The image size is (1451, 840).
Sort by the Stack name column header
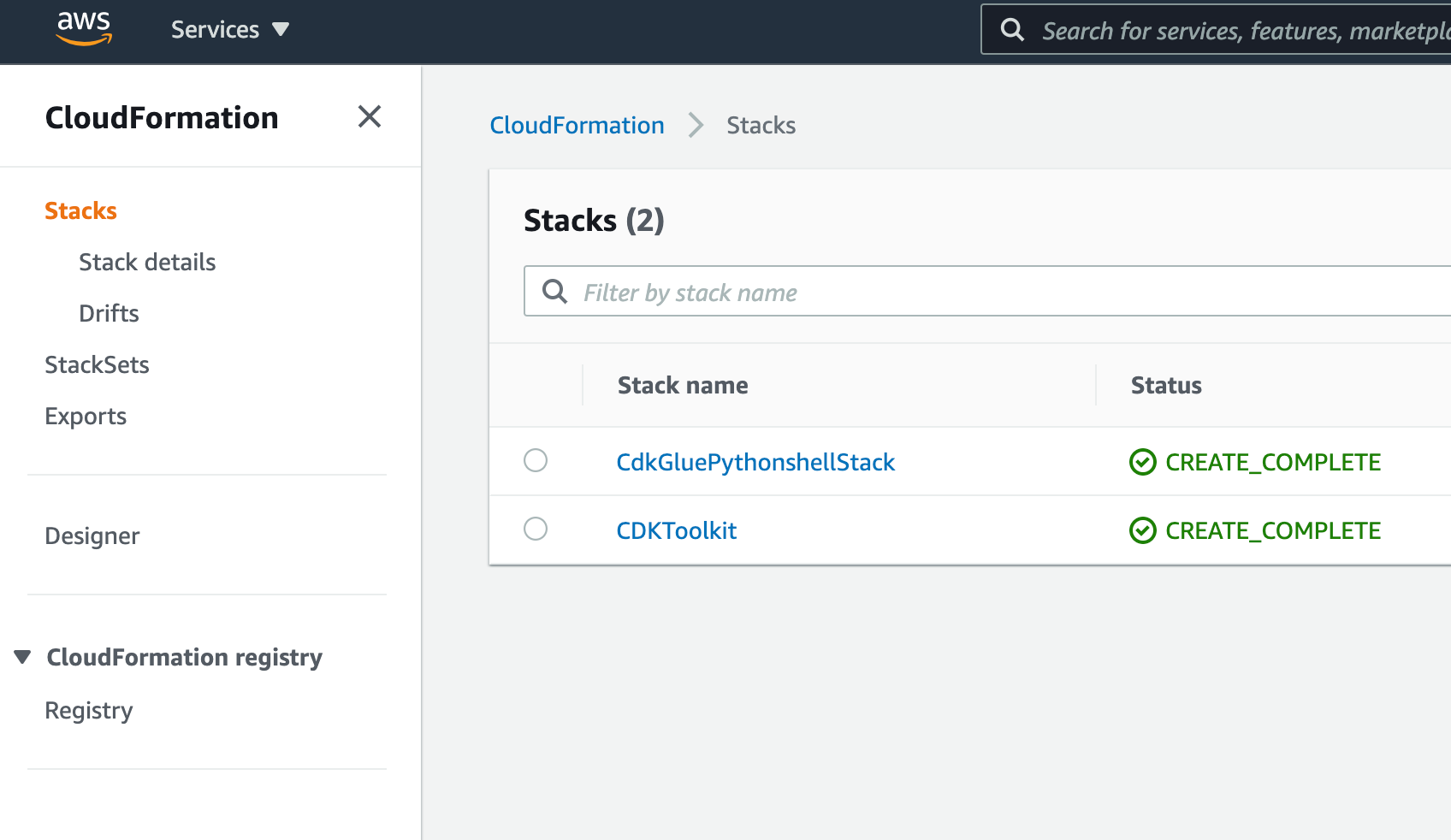coord(683,385)
